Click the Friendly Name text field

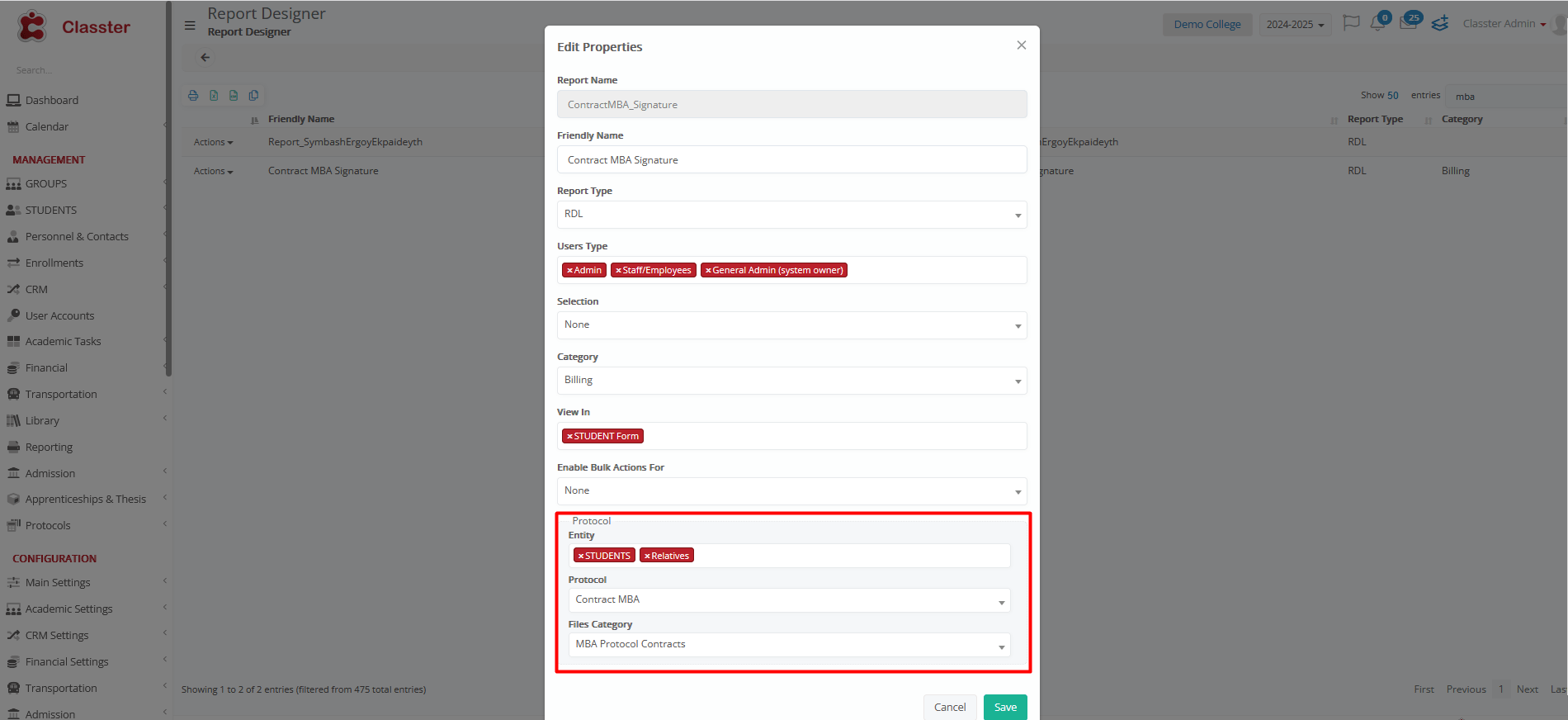[x=791, y=160]
